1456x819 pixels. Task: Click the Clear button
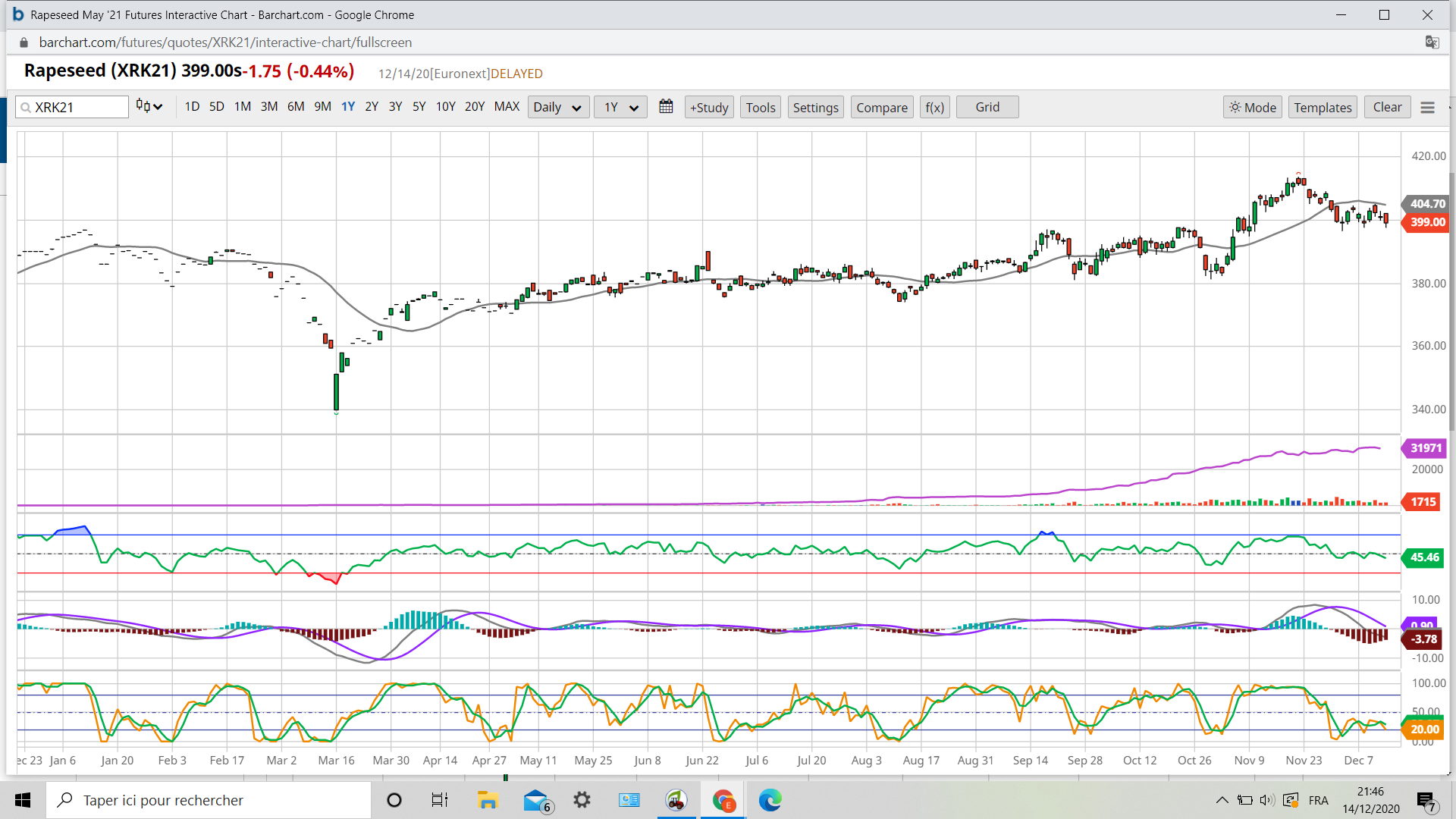pyautogui.click(x=1387, y=107)
